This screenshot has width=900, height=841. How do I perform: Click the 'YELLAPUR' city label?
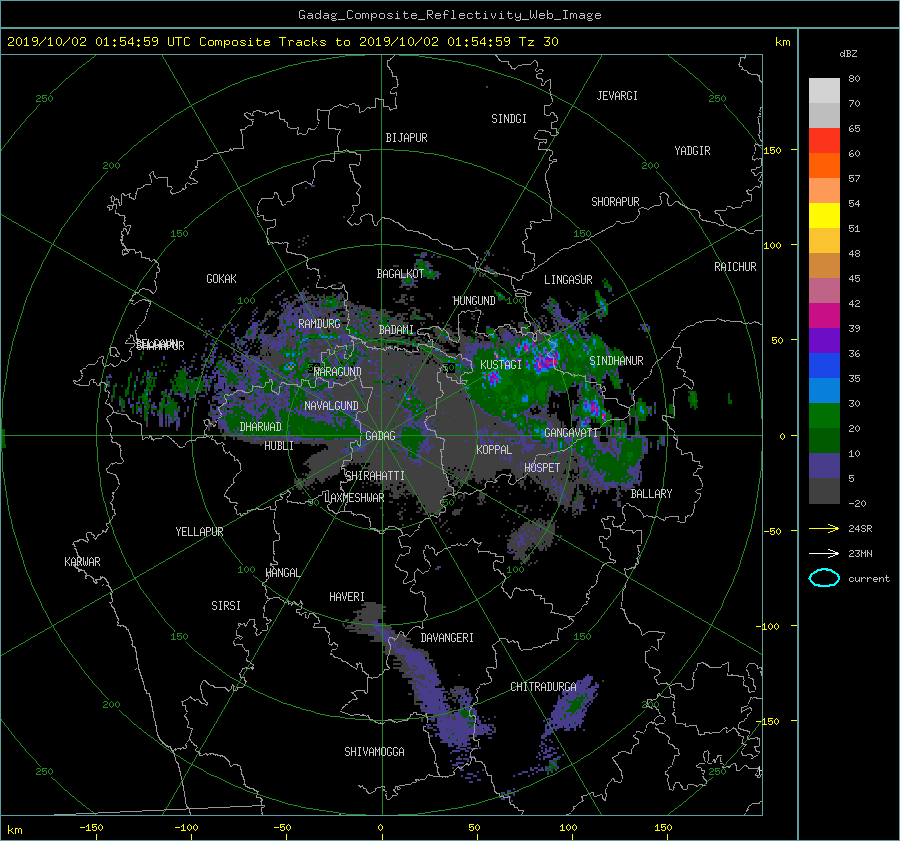(x=199, y=532)
